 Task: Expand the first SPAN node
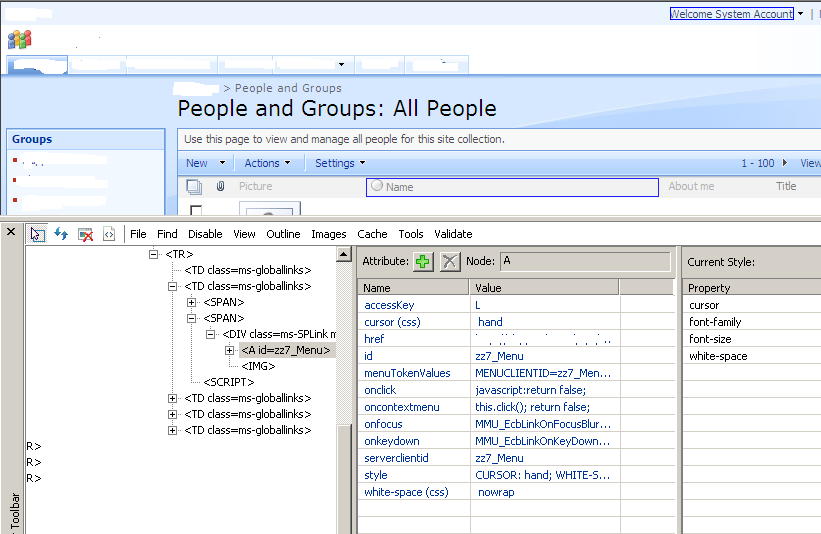pos(192,302)
